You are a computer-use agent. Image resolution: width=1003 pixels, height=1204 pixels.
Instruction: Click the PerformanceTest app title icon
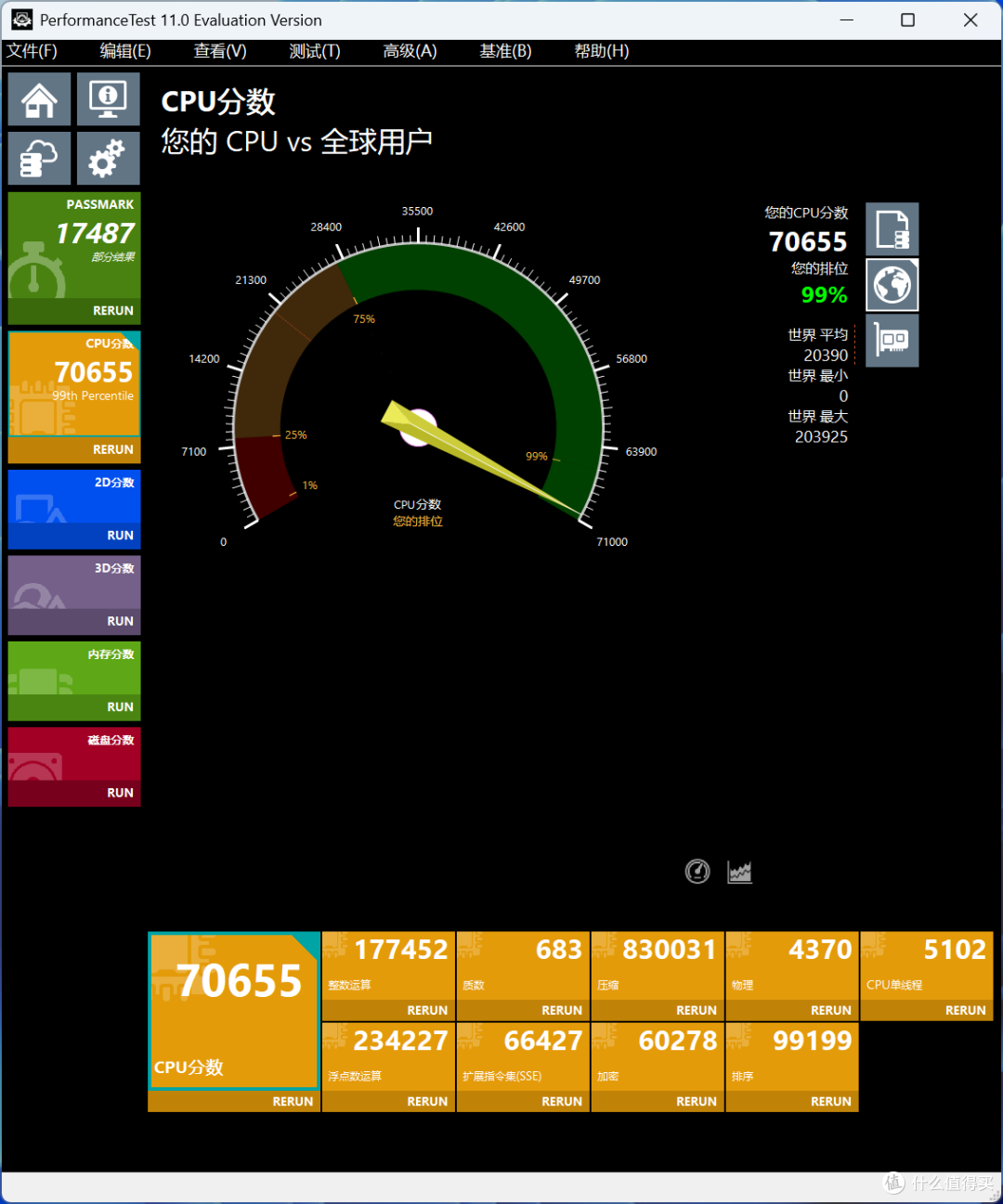tap(21, 19)
